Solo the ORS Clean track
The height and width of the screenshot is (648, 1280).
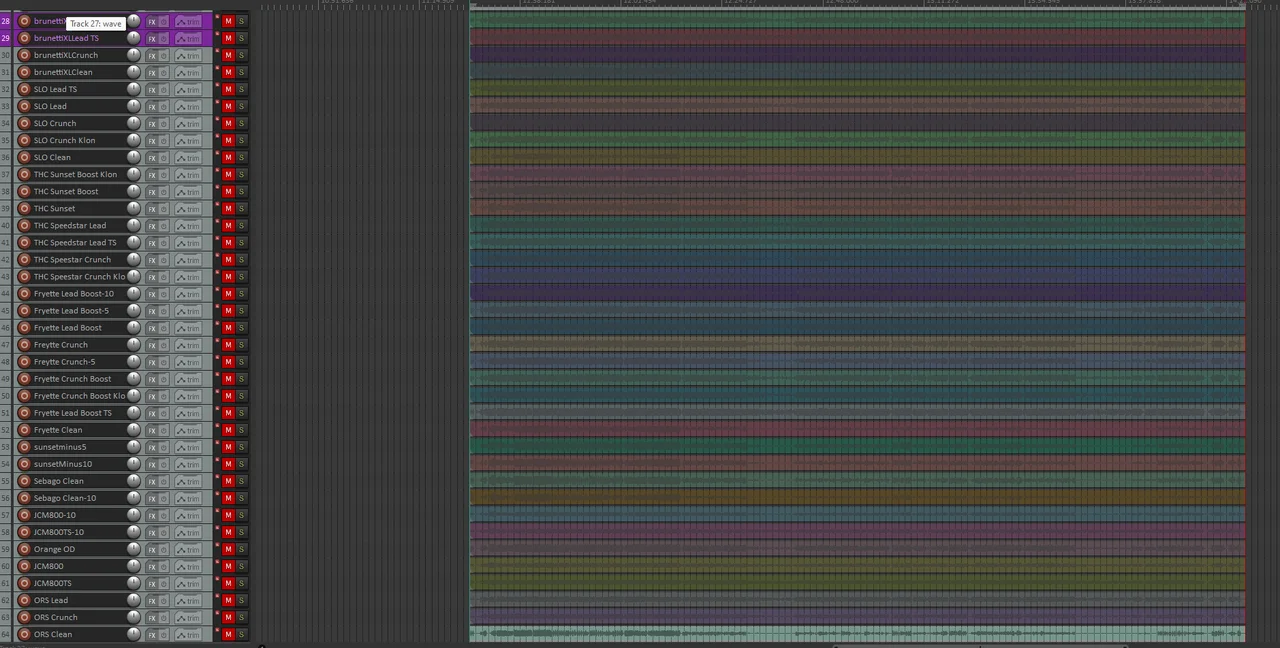[241, 634]
